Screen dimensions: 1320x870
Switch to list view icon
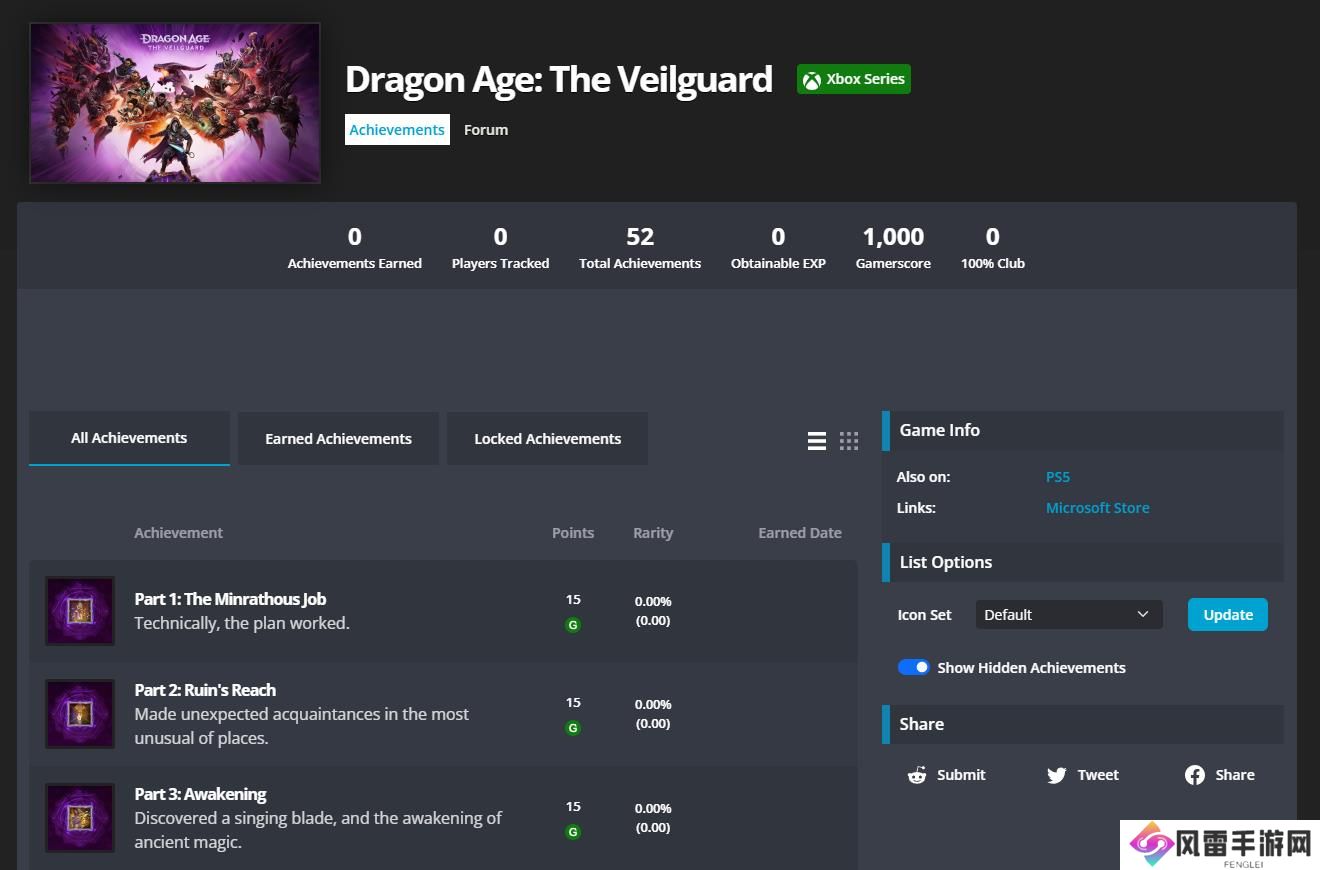coord(817,441)
